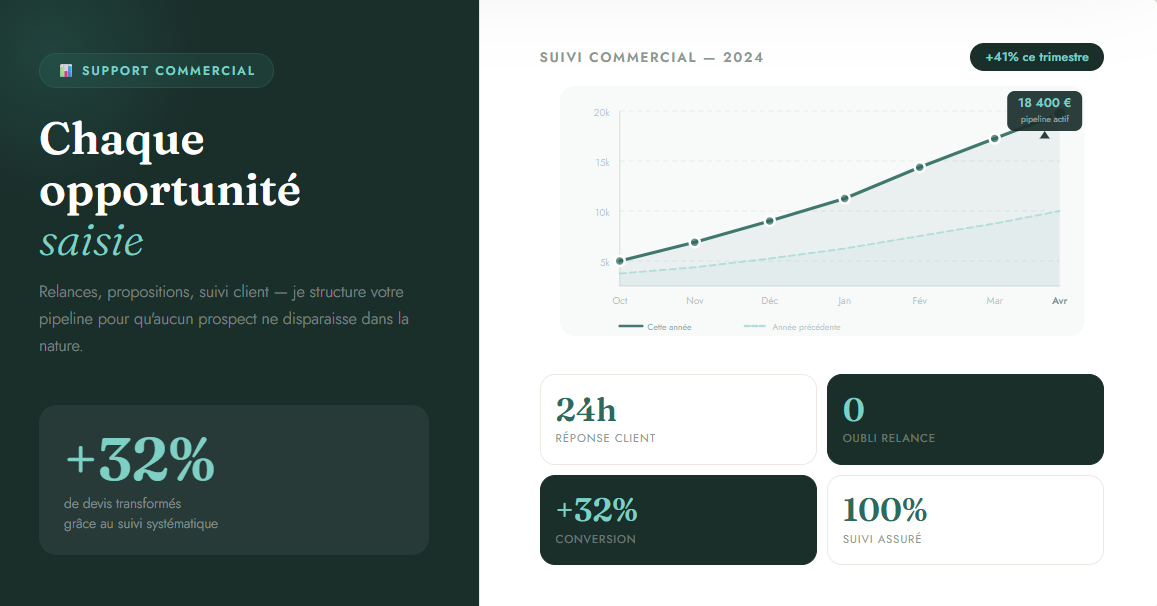The height and width of the screenshot is (606, 1157).
Task: Click the Avr label on the chart axis
Action: click(x=1059, y=300)
